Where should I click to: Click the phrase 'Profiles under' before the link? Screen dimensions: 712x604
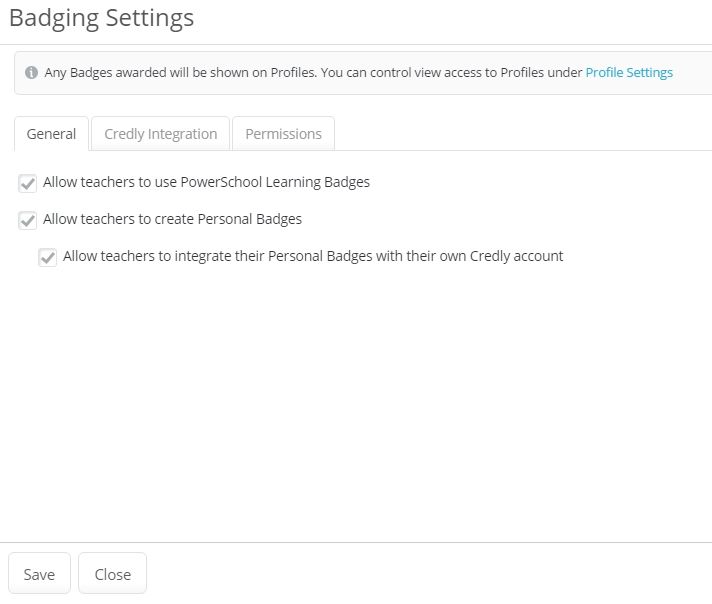click(541, 73)
